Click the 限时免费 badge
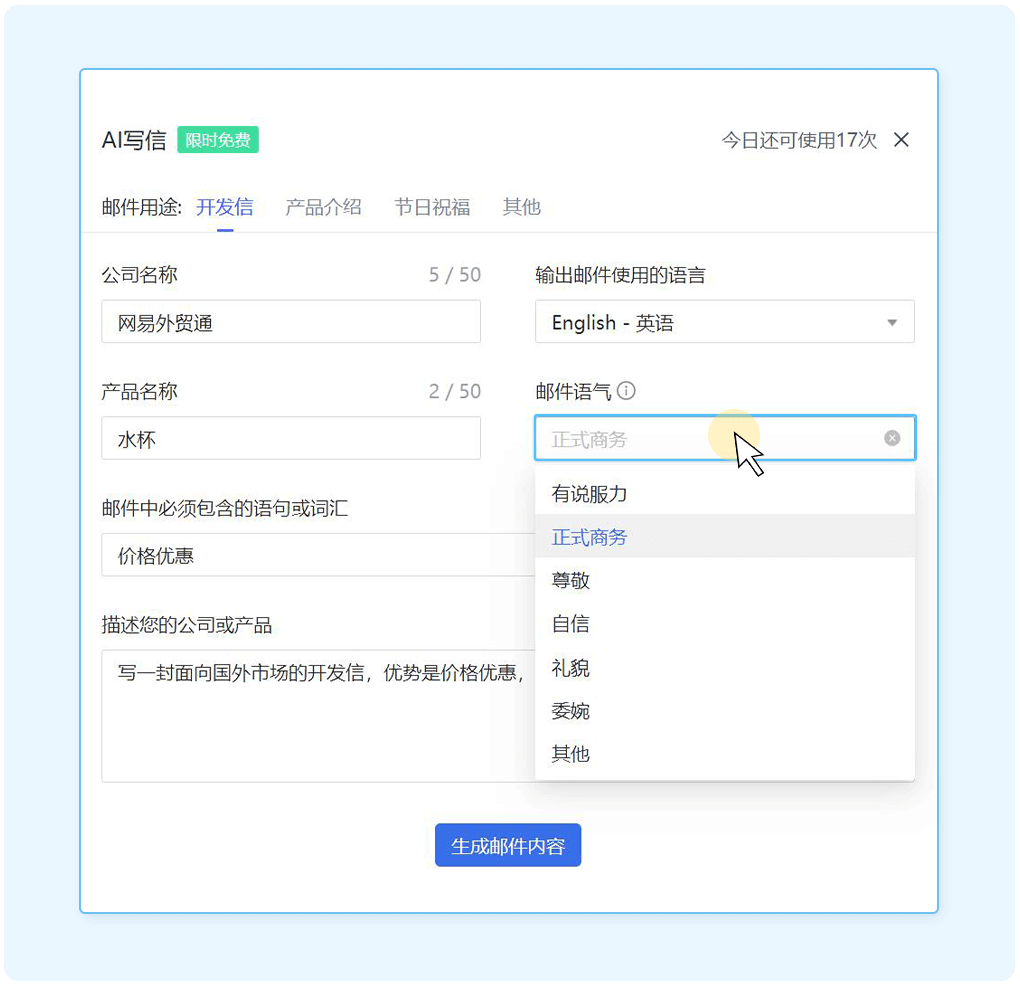1020x984 pixels. click(218, 140)
